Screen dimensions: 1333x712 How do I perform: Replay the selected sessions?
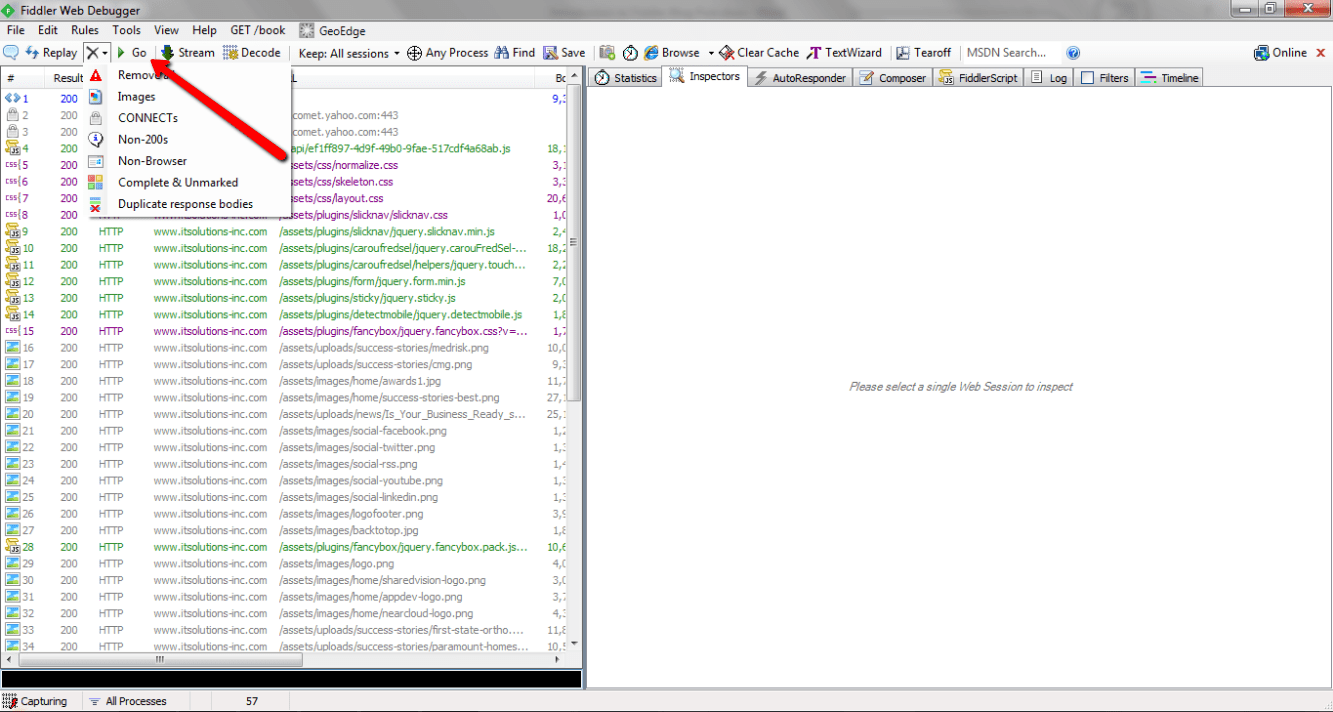52,53
